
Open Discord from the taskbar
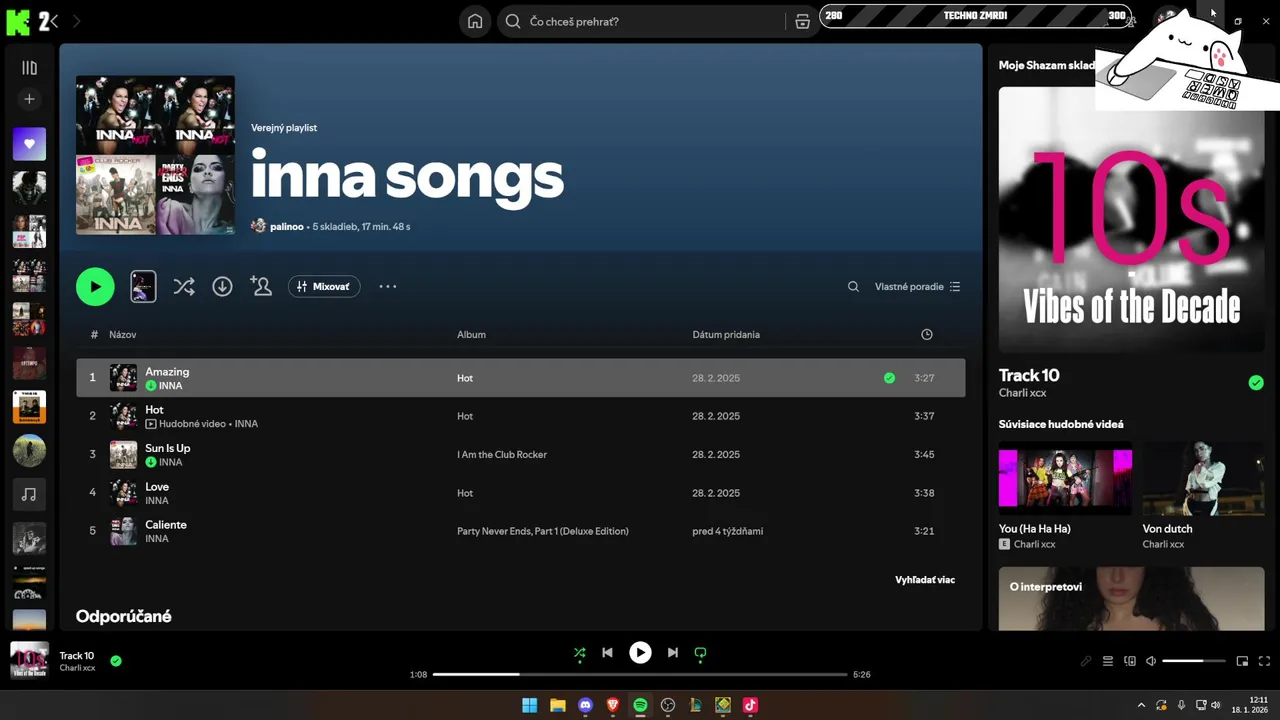tap(586, 705)
